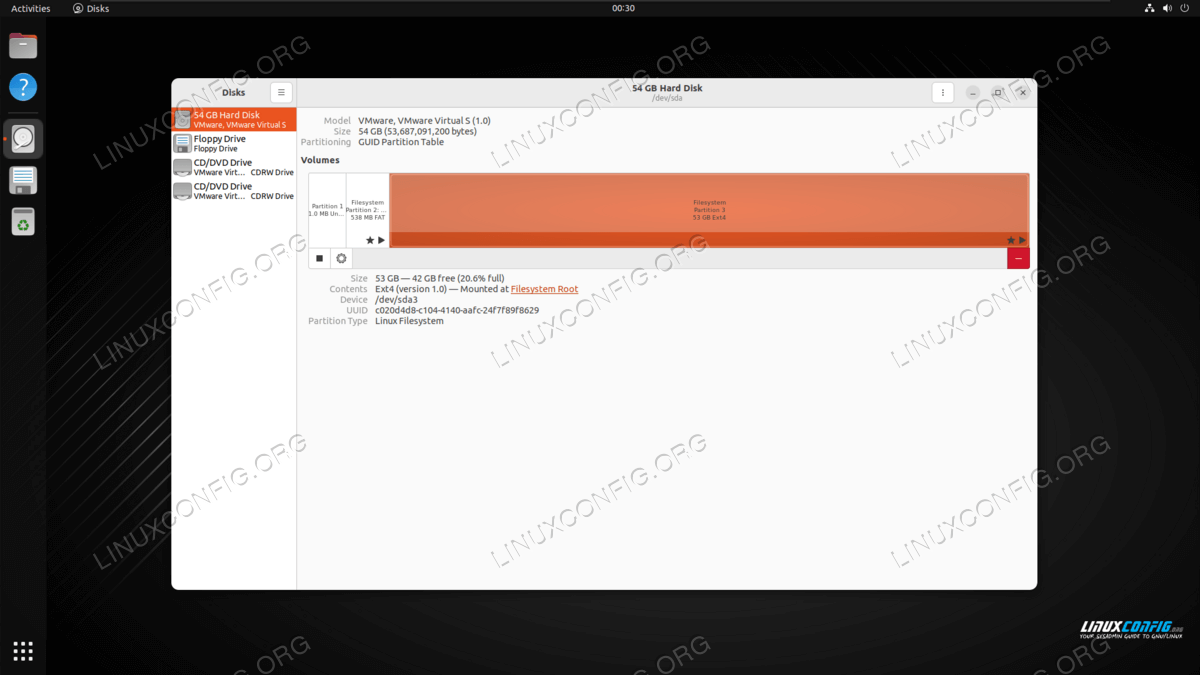The height and width of the screenshot is (675, 1200).
Task: Click the '54 GB Hard Disk' window title
Action: tap(667, 88)
